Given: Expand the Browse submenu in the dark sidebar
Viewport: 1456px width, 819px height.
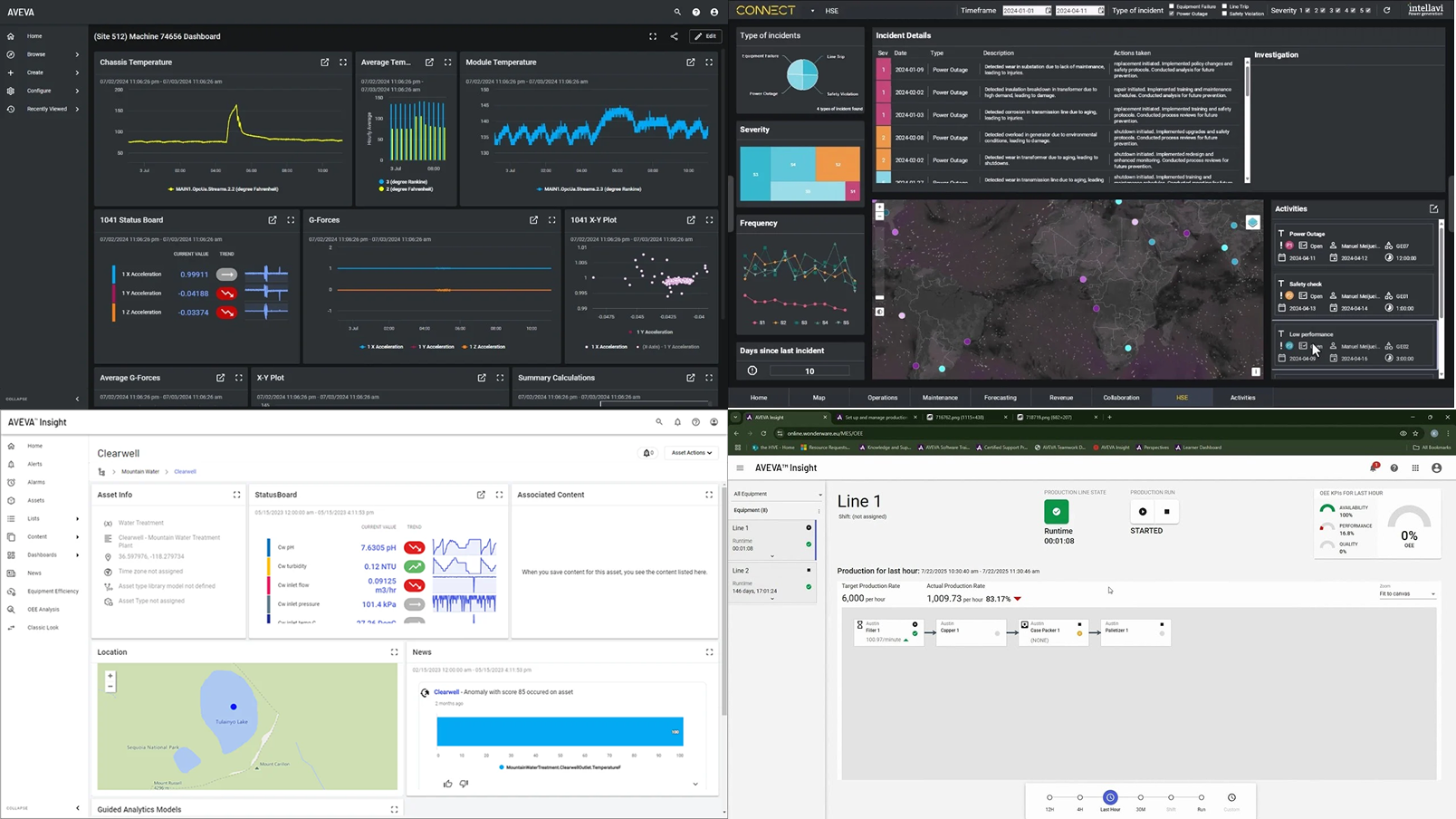Looking at the screenshot, I should (x=77, y=54).
